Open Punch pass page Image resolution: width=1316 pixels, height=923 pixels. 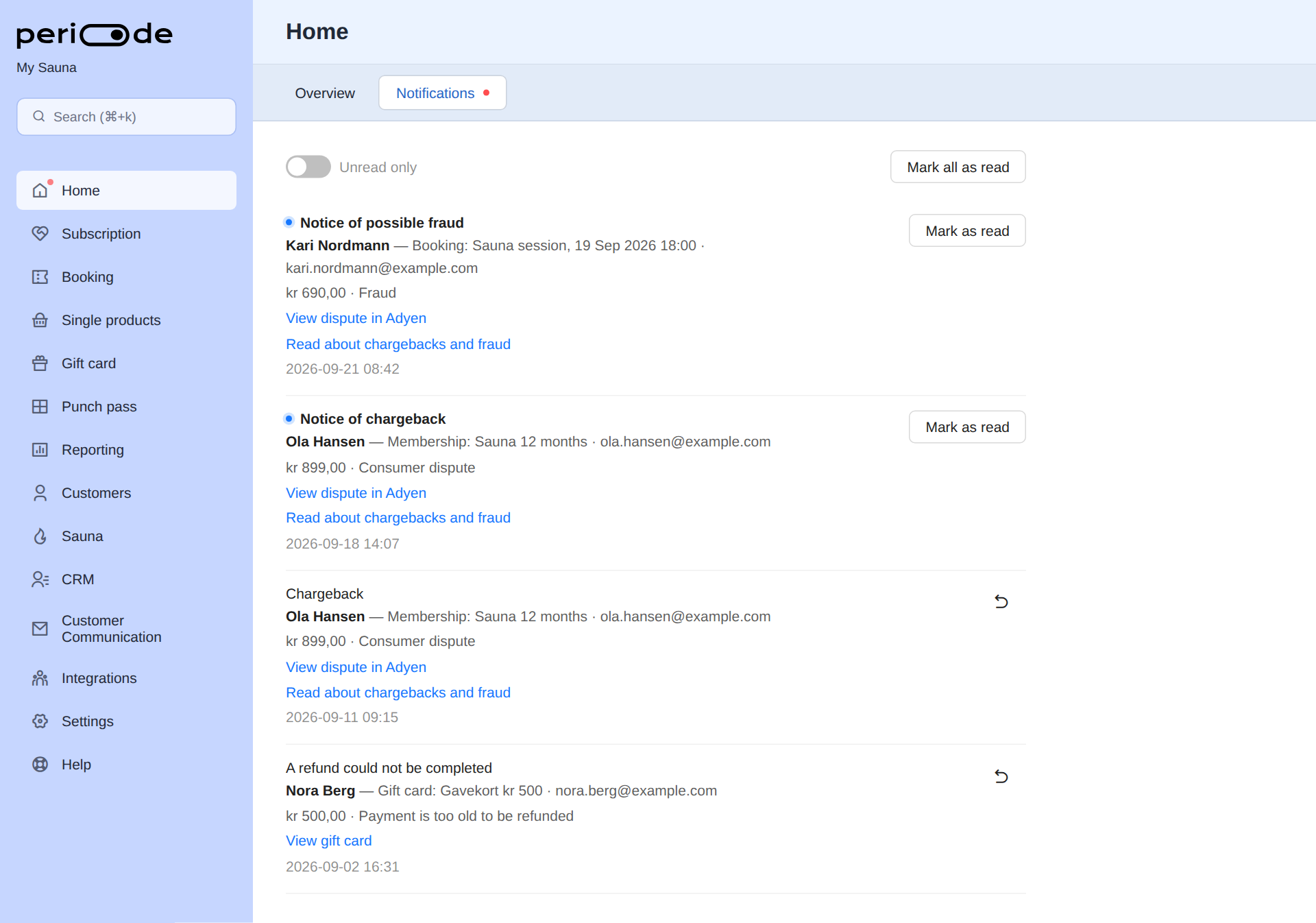click(x=126, y=407)
